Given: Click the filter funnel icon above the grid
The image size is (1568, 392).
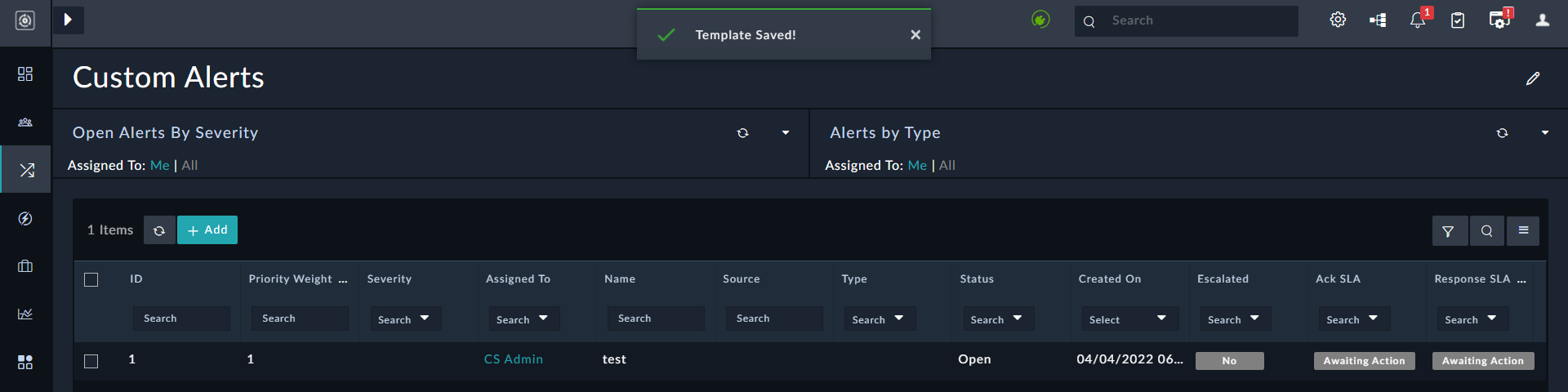Looking at the screenshot, I should [x=1448, y=231].
